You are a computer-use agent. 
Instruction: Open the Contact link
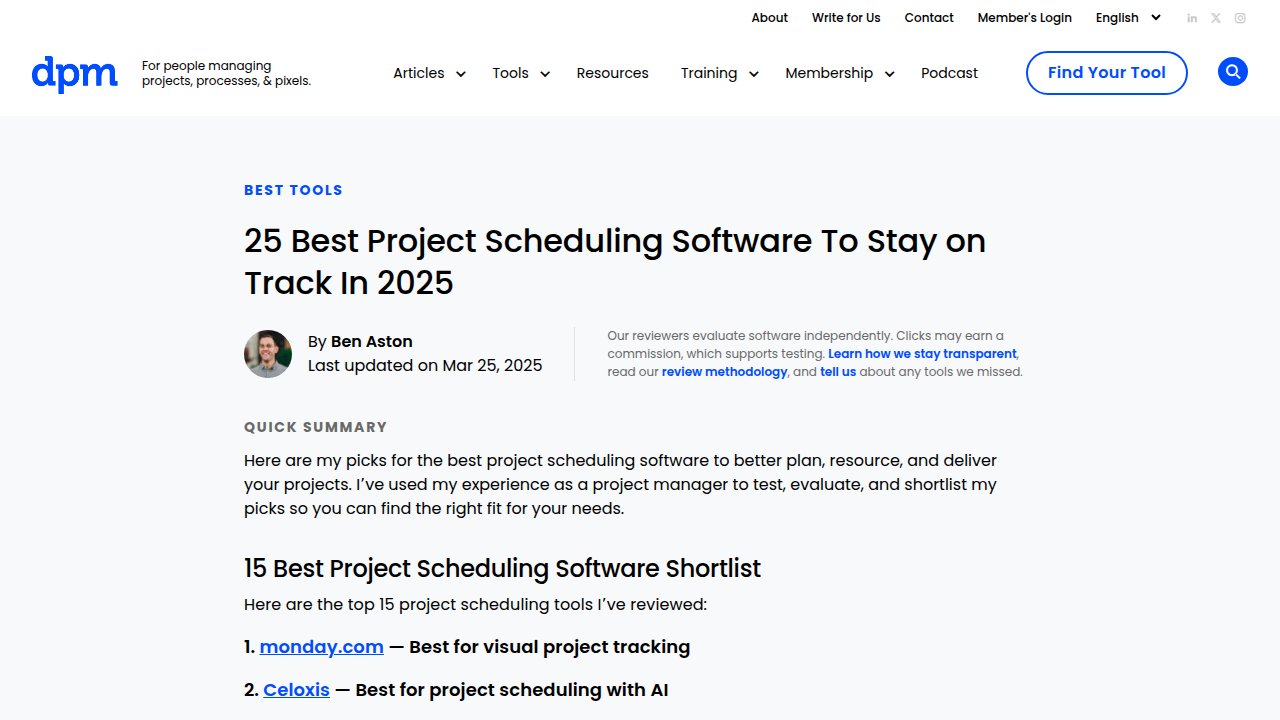click(929, 18)
